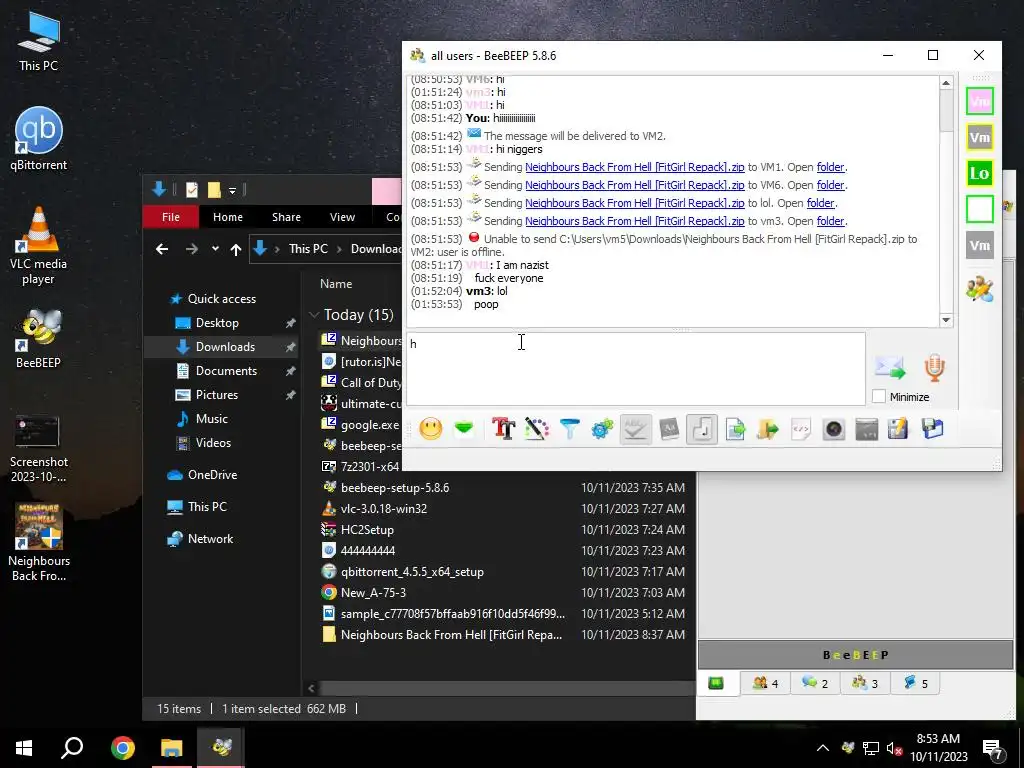Click the pink Vm user avatar

click(980, 101)
